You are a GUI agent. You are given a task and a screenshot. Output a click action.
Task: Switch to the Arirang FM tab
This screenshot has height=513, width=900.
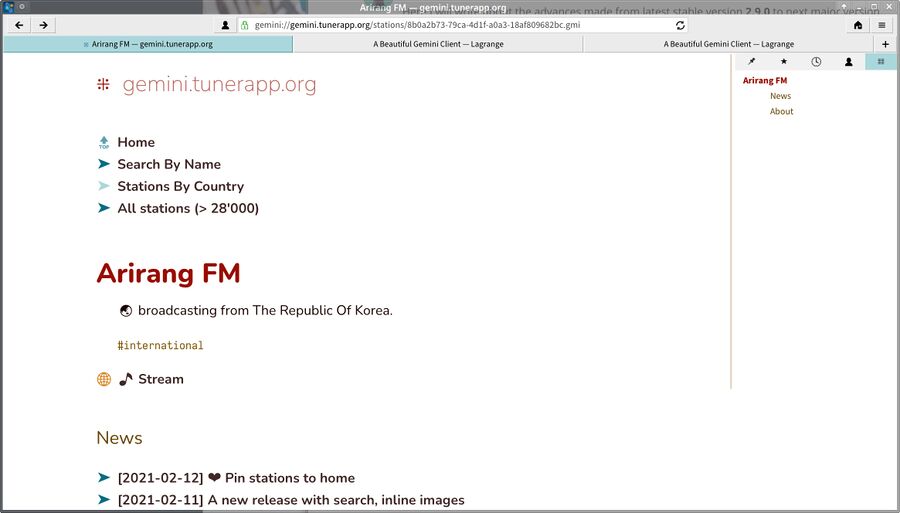148,44
